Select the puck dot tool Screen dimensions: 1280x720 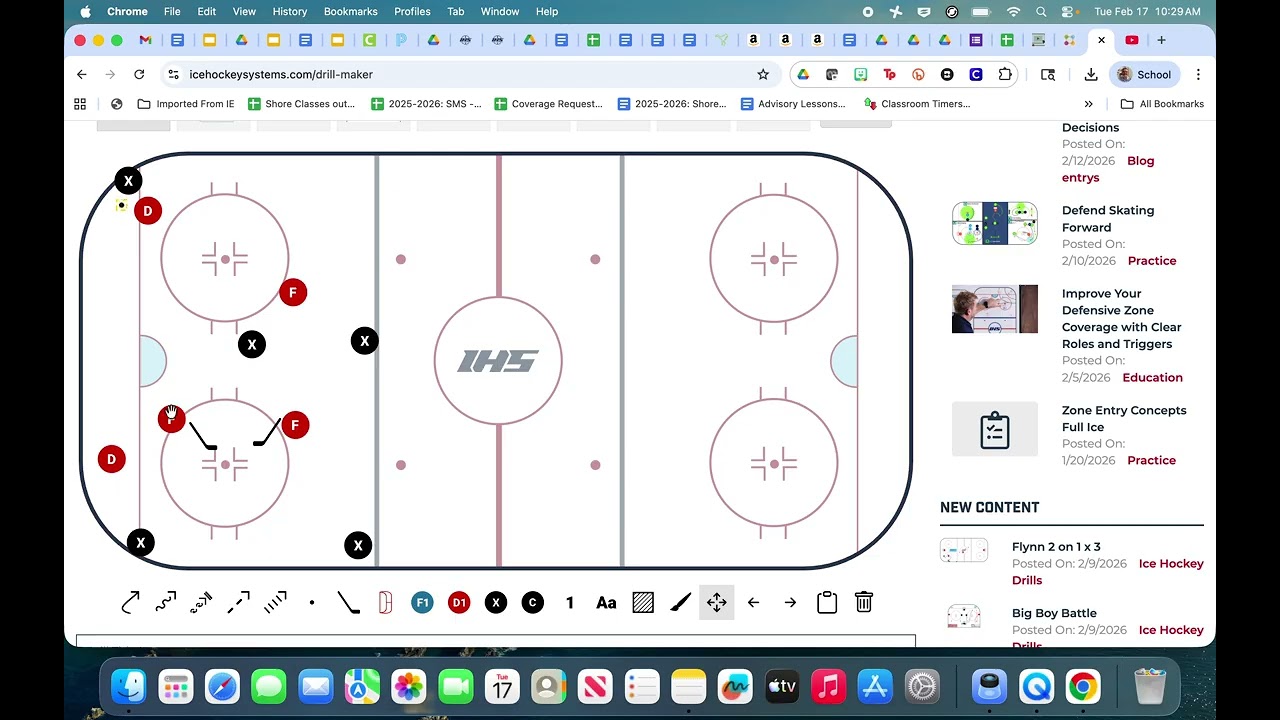click(x=312, y=603)
